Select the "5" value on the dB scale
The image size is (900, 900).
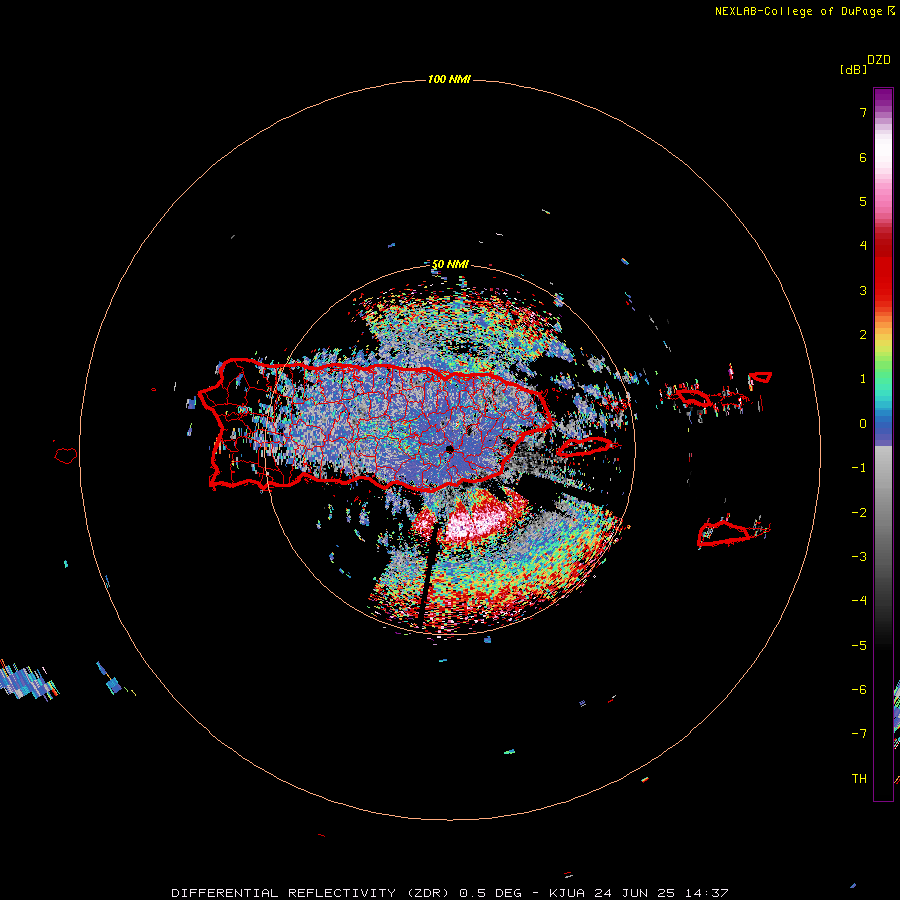(863, 201)
